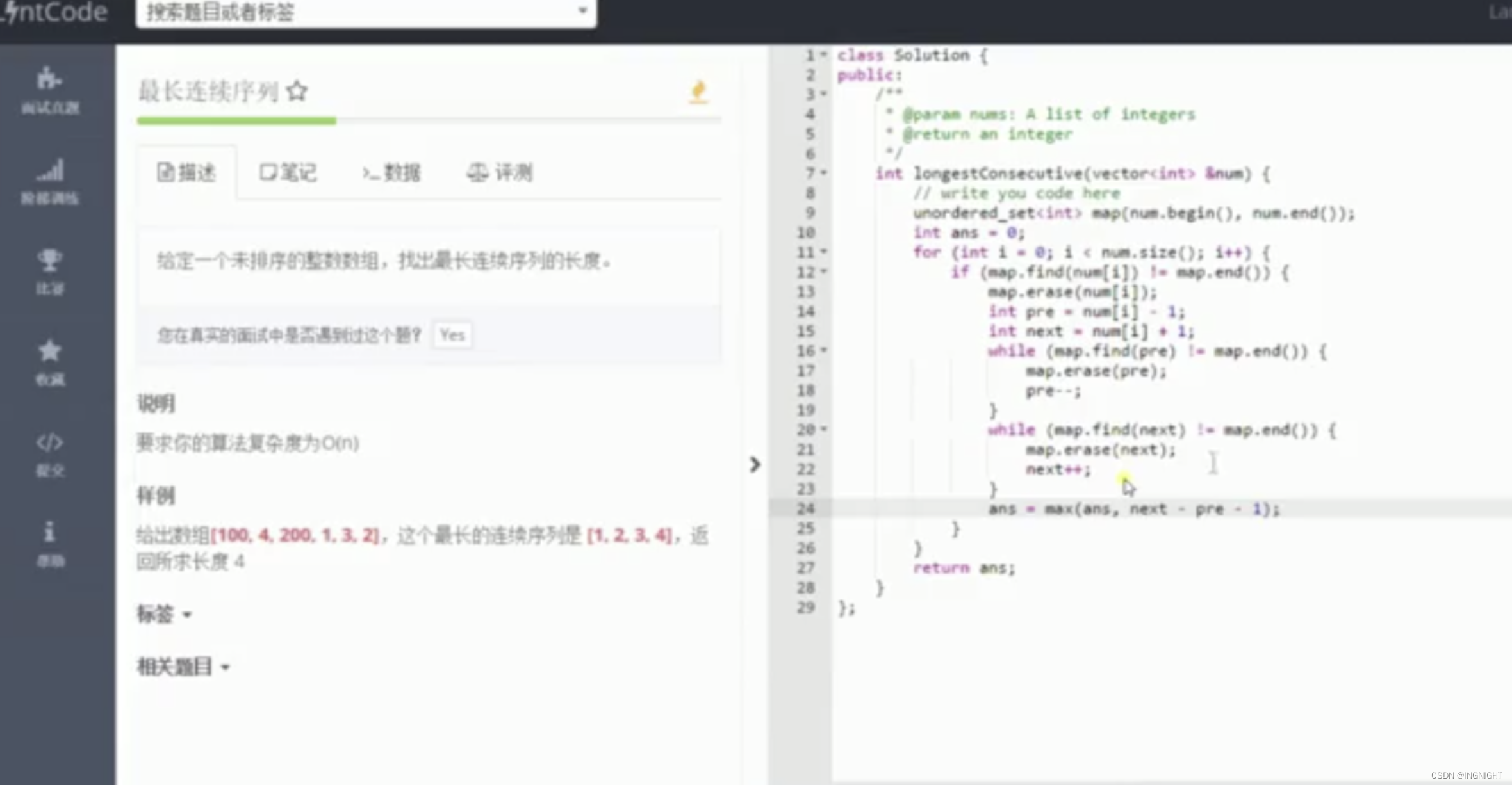The image size is (1512, 785).
Task: Switch to the 笔记 notes tab
Action: pos(288,172)
